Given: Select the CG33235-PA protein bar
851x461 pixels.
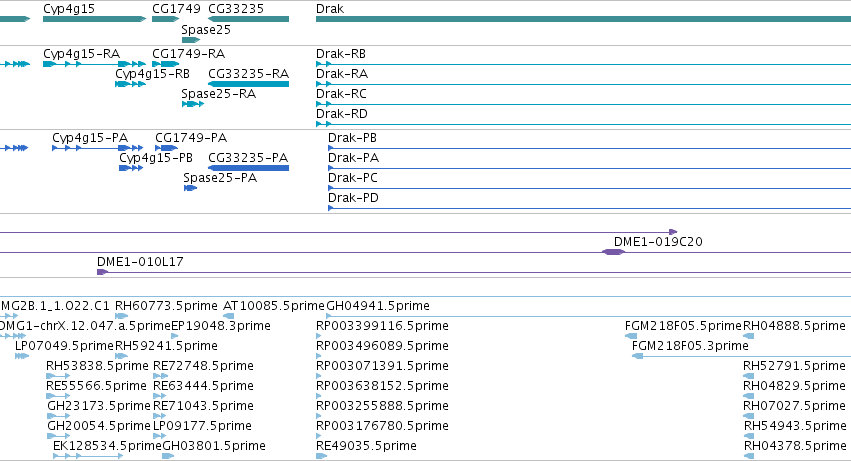Looking at the screenshot, I should (x=249, y=168).
